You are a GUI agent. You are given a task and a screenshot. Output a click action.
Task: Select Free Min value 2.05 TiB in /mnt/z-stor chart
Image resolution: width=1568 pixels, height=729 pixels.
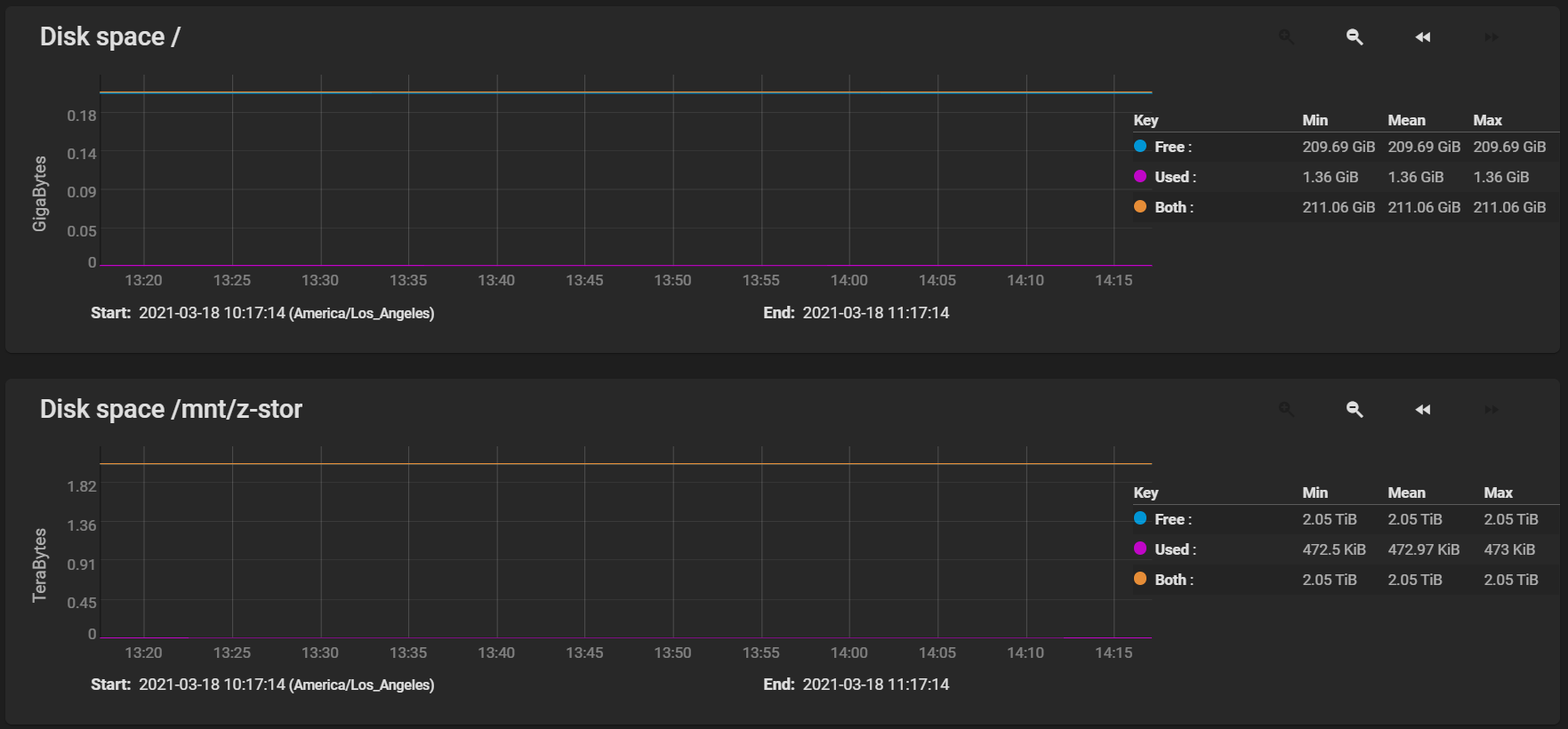(1330, 519)
